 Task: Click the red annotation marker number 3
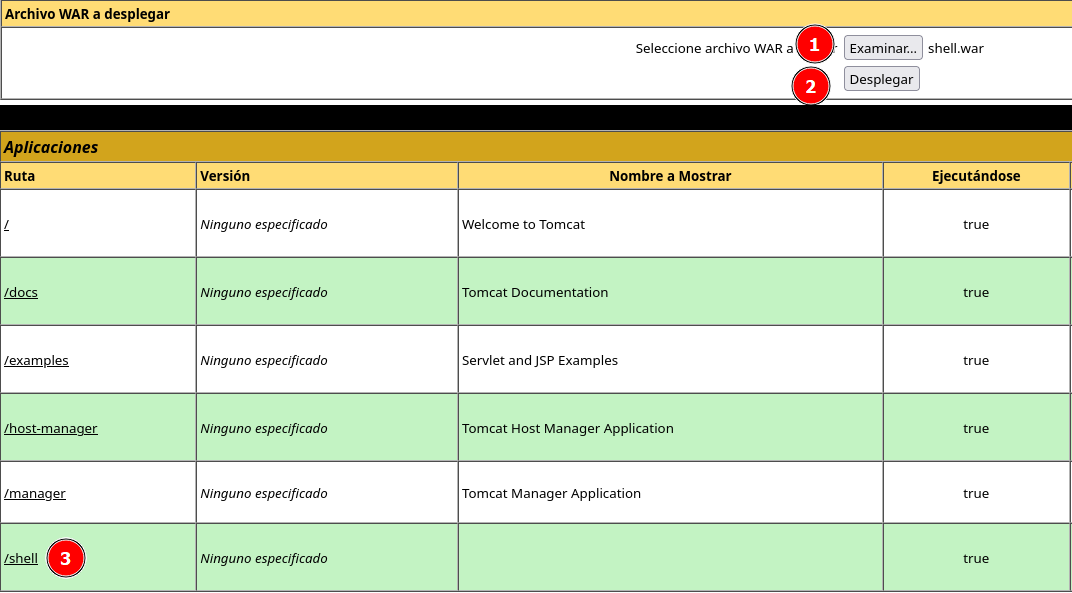click(x=66, y=558)
